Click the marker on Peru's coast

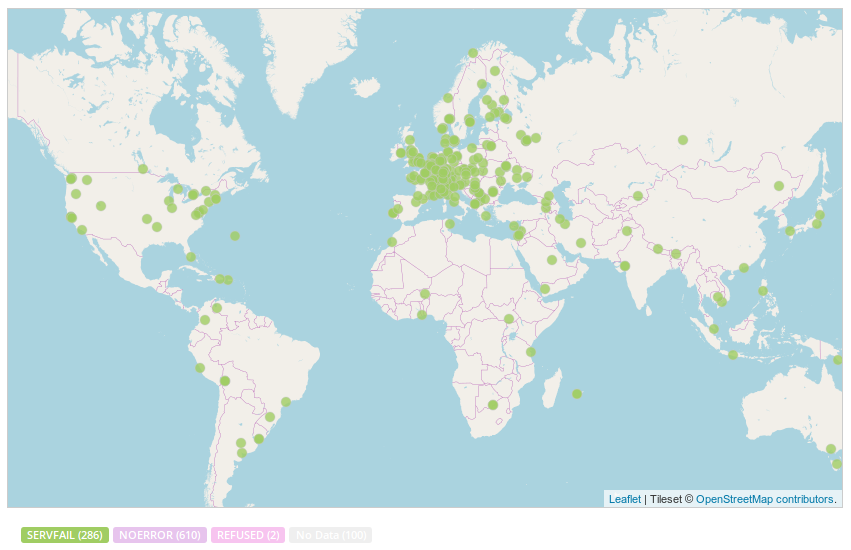[x=200, y=368]
